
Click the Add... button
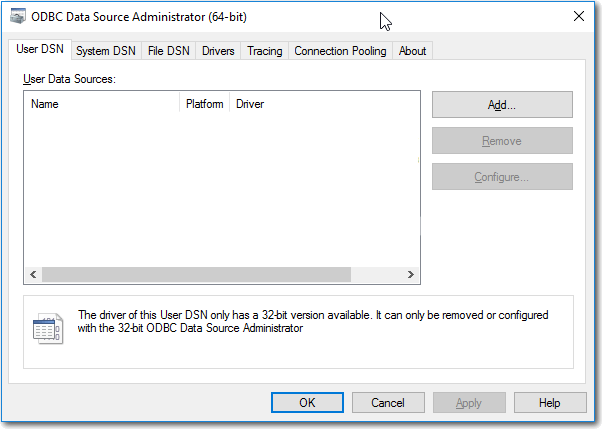tap(502, 104)
